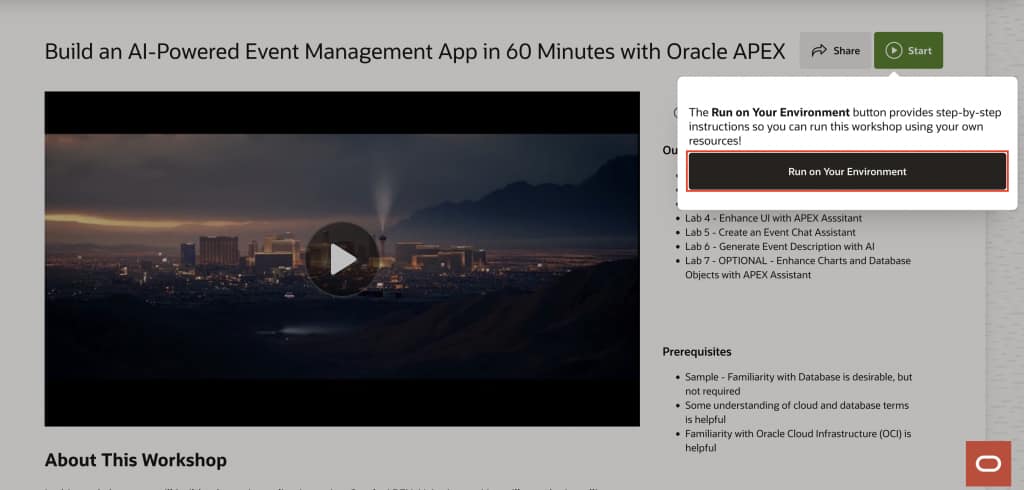Click "Familiarity with Oracle Cloud Infrastructure" bullet
The width and height of the screenshot is (1024, 490).
(x=798, y=440)
